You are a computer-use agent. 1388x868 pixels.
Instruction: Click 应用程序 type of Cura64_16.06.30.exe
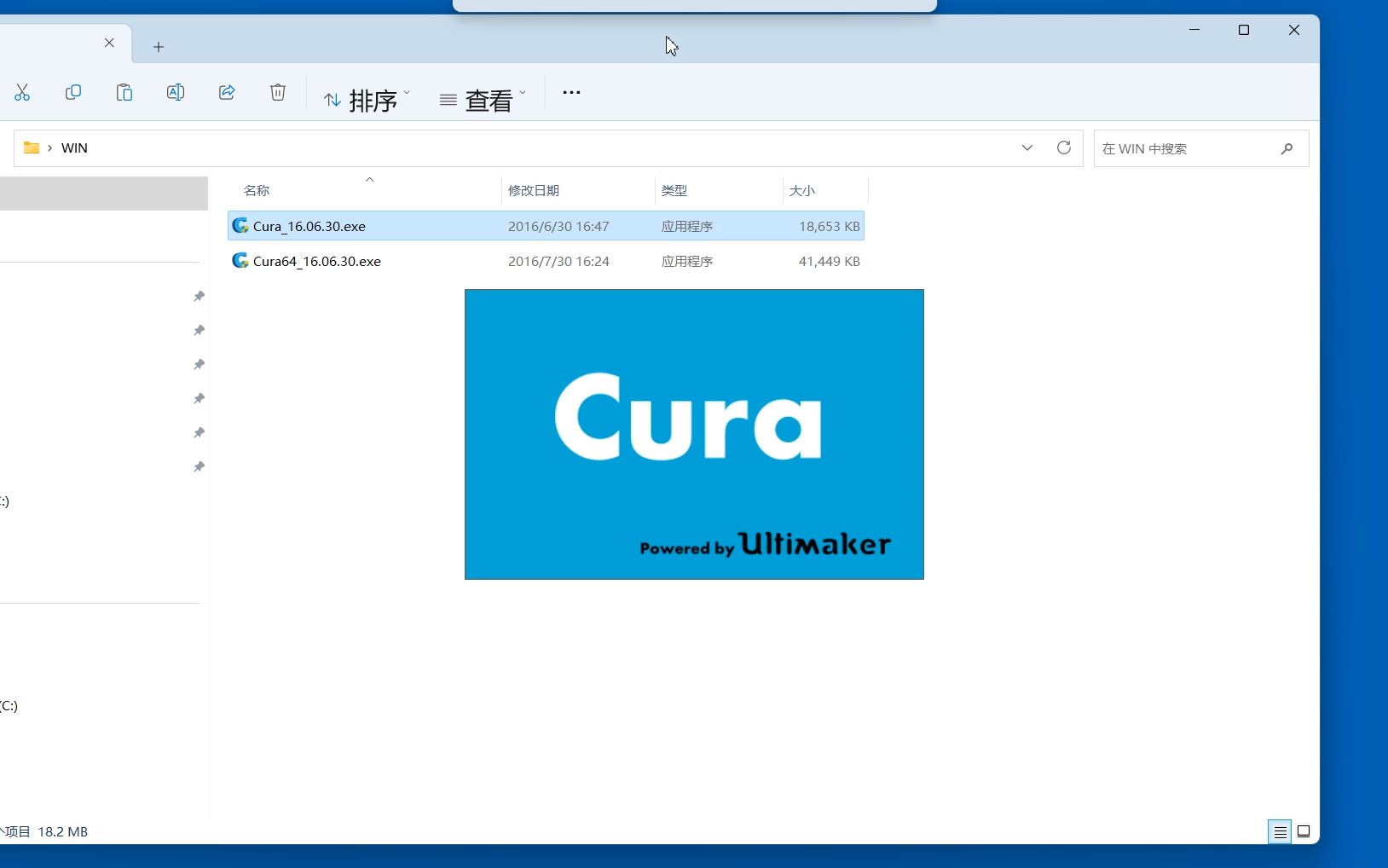687,262
